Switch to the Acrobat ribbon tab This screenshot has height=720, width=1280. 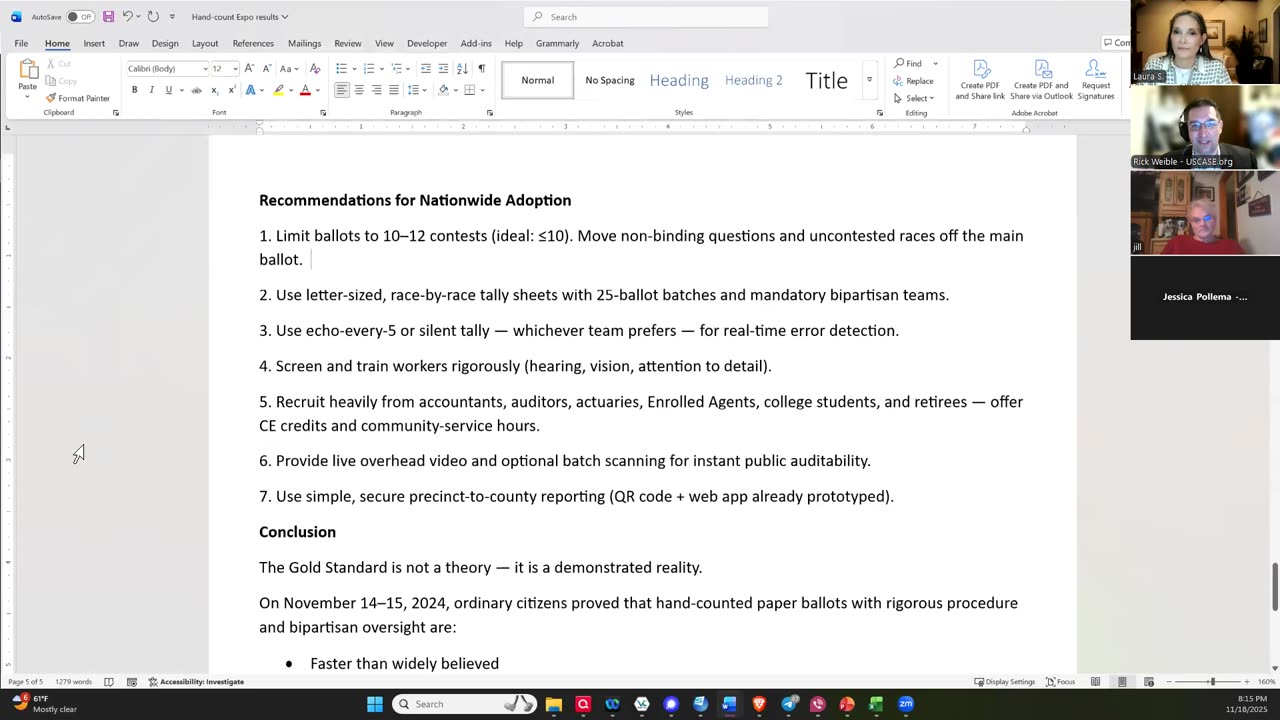(608, 43)
